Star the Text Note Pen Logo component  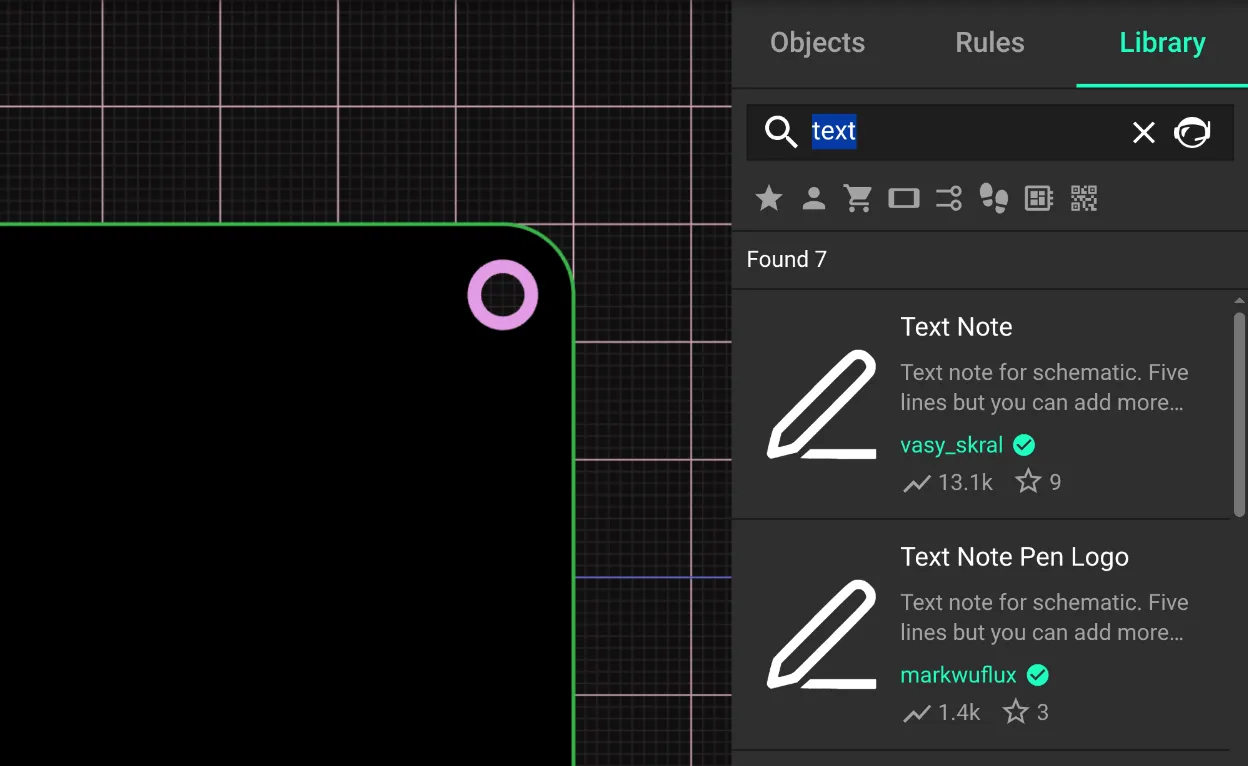tap(1016, 712)
